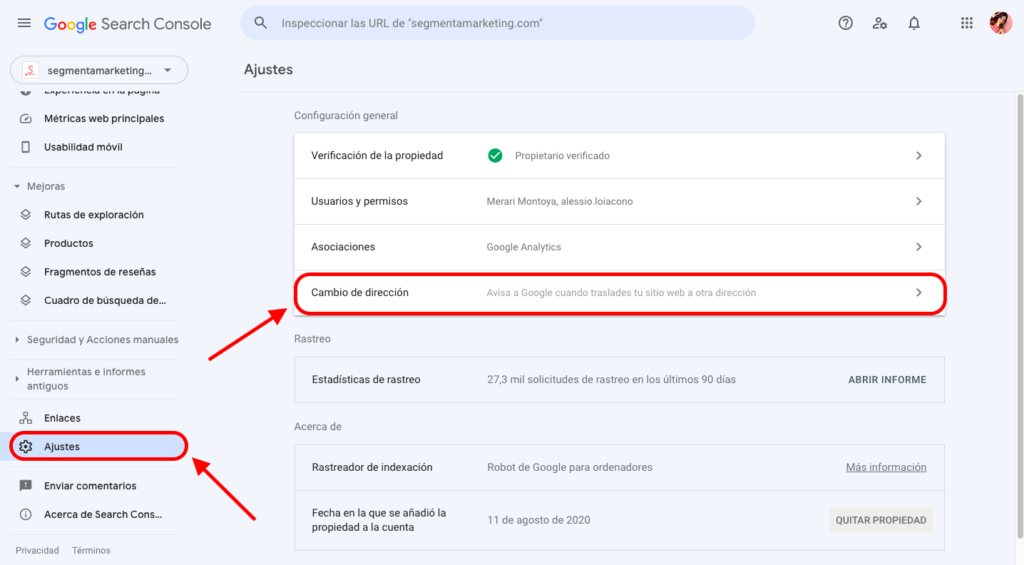
Task: Click the Enviar comentarios feedback icon
Action: pyautogui.click(x=25, y=486)
